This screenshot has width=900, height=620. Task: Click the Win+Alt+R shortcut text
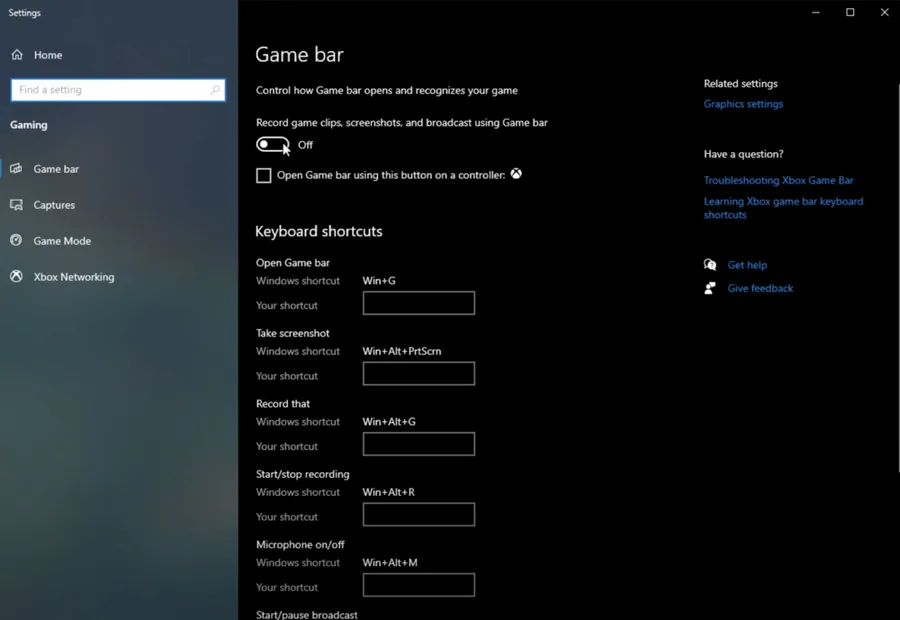389,492
